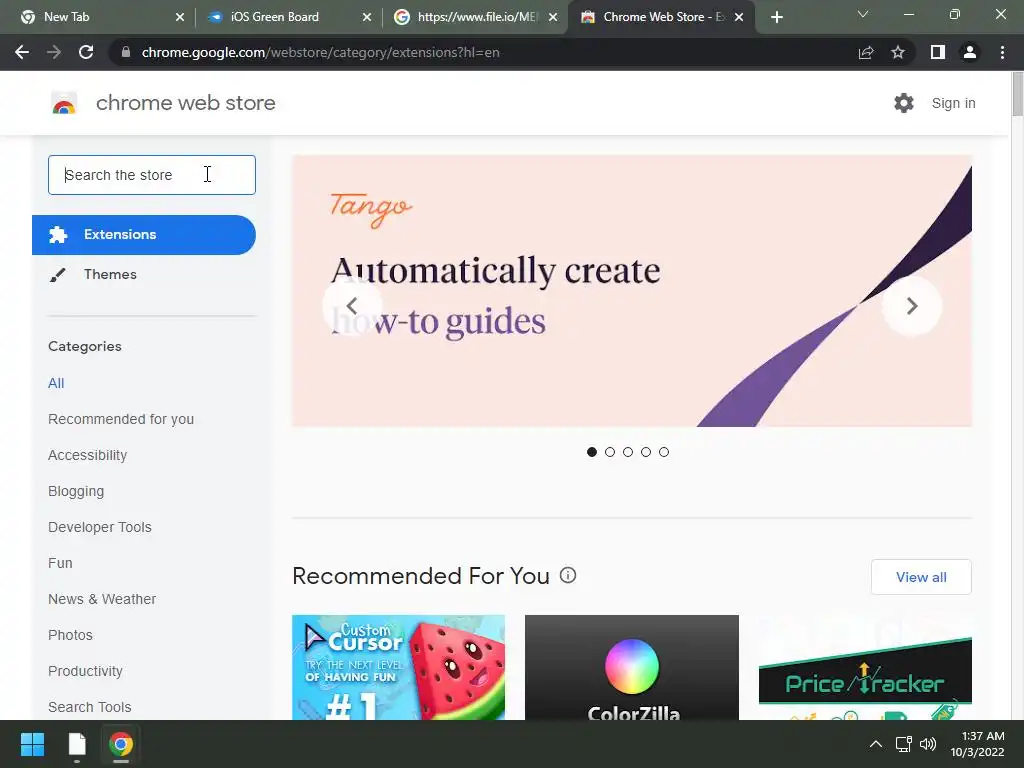Screen dimensions: 1024x768
Task: Close the file.io tab
Action: 553,17
